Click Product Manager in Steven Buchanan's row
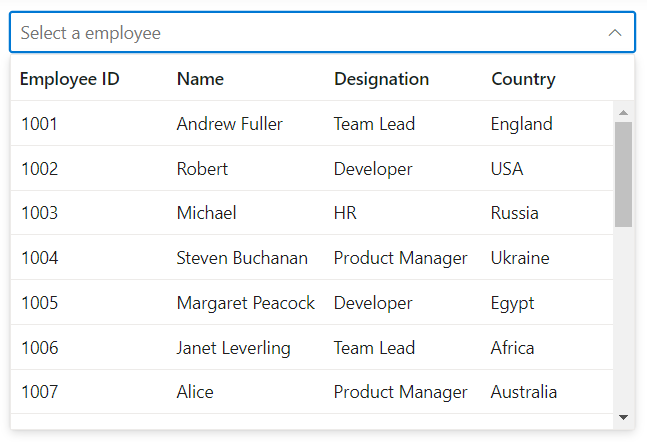 [401, 258]
